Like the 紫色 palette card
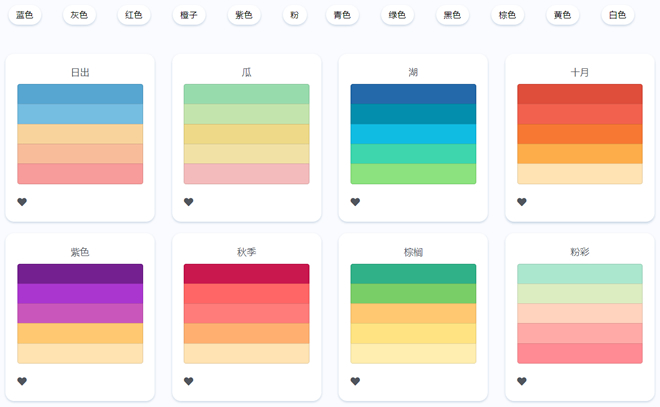The height and width of the screenshot is (407, 660). [x=22, y=381]
